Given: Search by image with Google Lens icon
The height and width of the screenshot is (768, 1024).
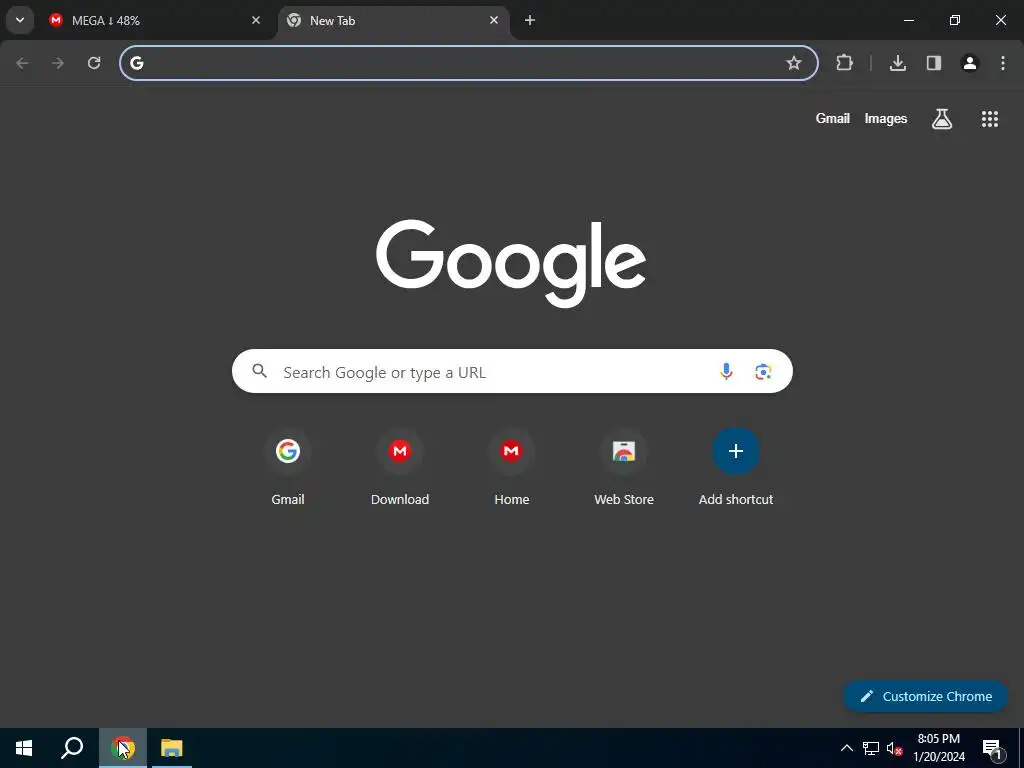Looking at the screenshot, I should click(763, 372).
